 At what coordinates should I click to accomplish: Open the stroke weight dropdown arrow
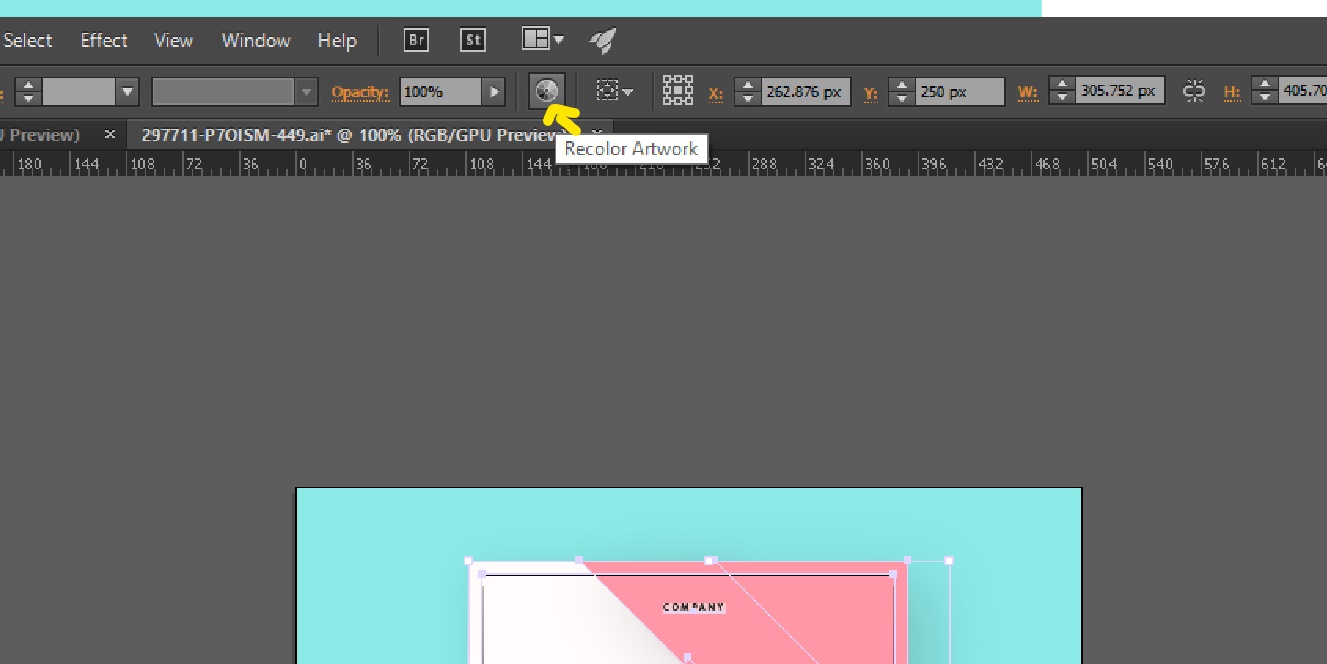128,92
